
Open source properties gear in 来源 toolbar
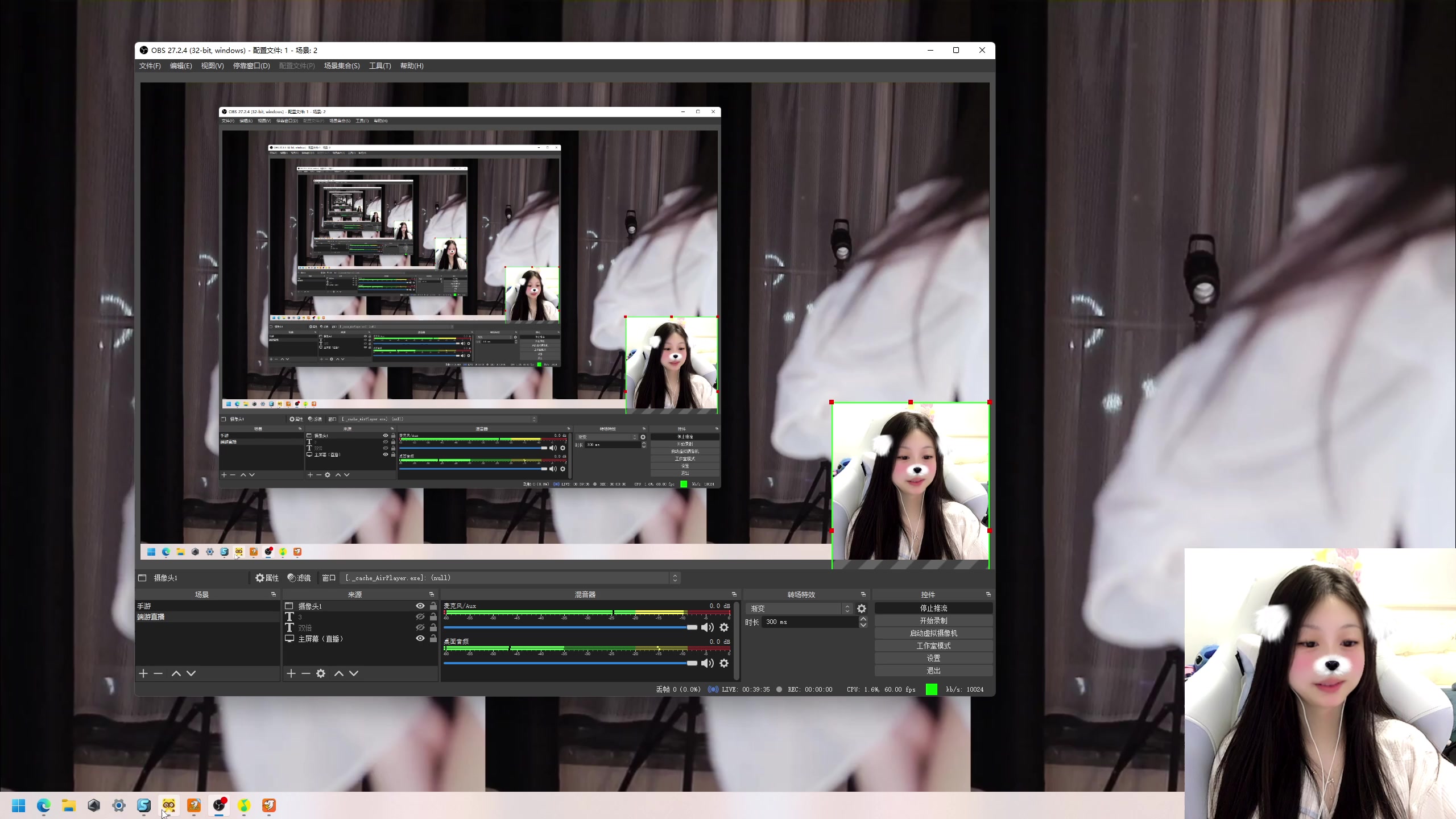point(321,673)
